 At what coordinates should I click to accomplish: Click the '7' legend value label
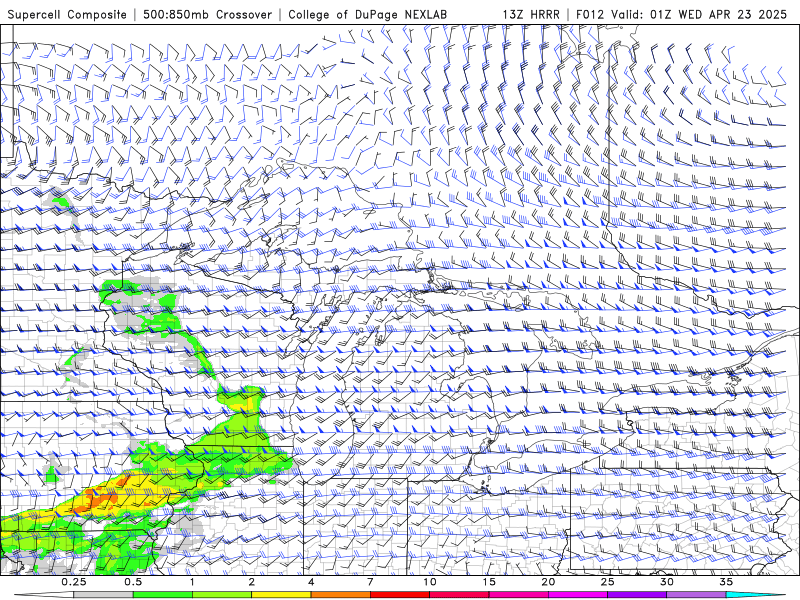coord(370,582)
